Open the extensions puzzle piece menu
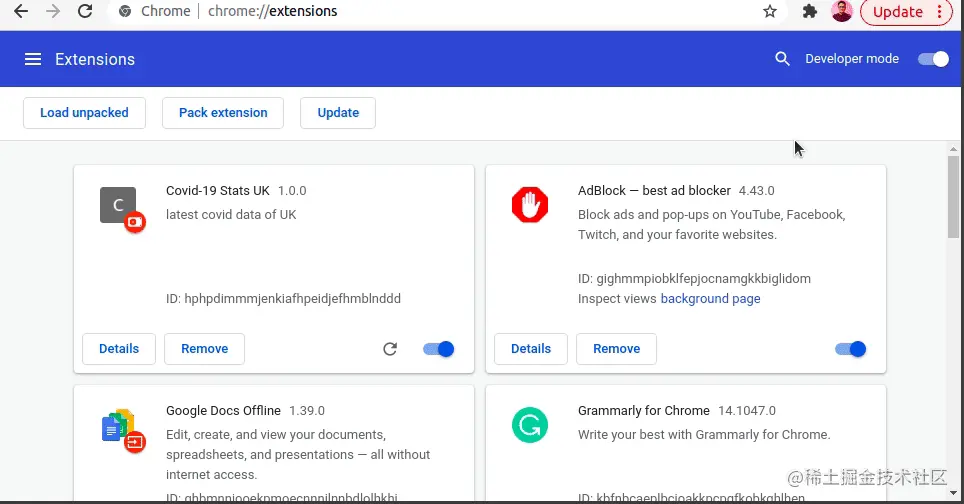The height and width of the screenshot is (504, 964). [810, 11]
